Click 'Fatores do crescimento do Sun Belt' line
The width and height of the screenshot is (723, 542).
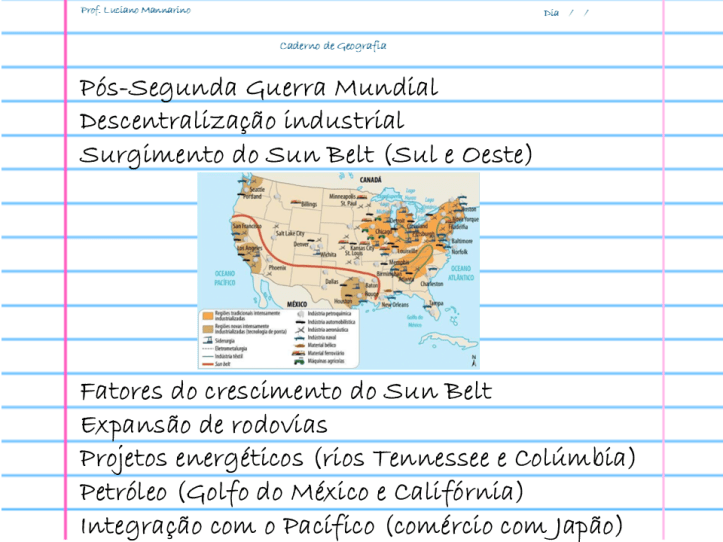(285, 391)
